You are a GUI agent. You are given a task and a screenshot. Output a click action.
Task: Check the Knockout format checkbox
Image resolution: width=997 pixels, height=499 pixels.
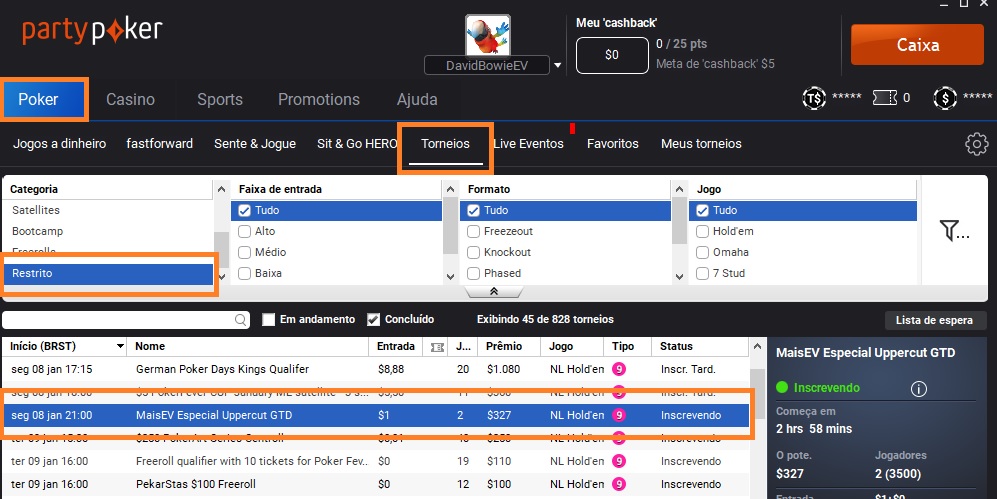(474, 252)
